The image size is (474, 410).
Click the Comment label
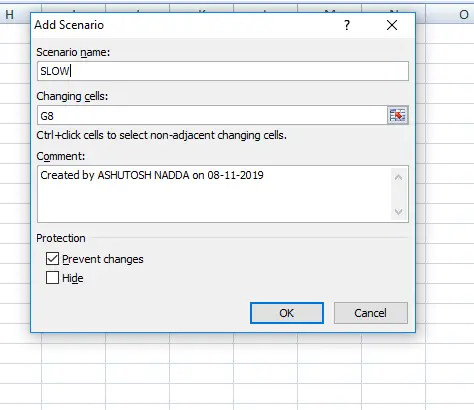point(61,156)
